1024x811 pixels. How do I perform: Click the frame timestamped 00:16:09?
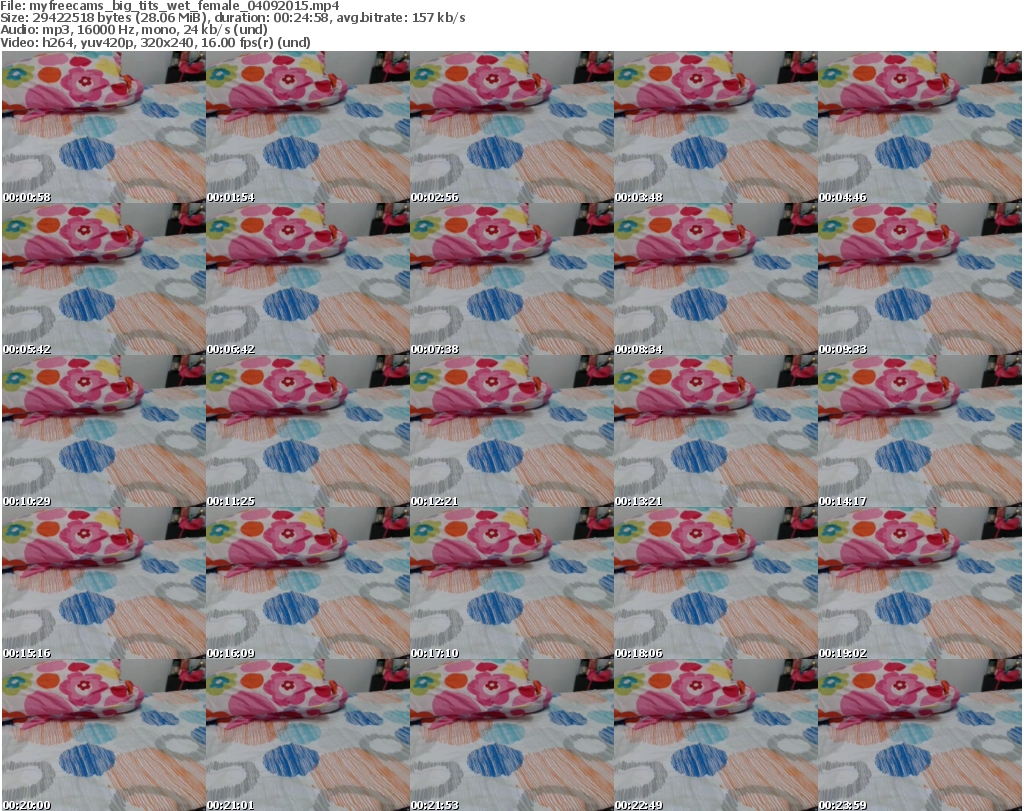coord(308,583)
